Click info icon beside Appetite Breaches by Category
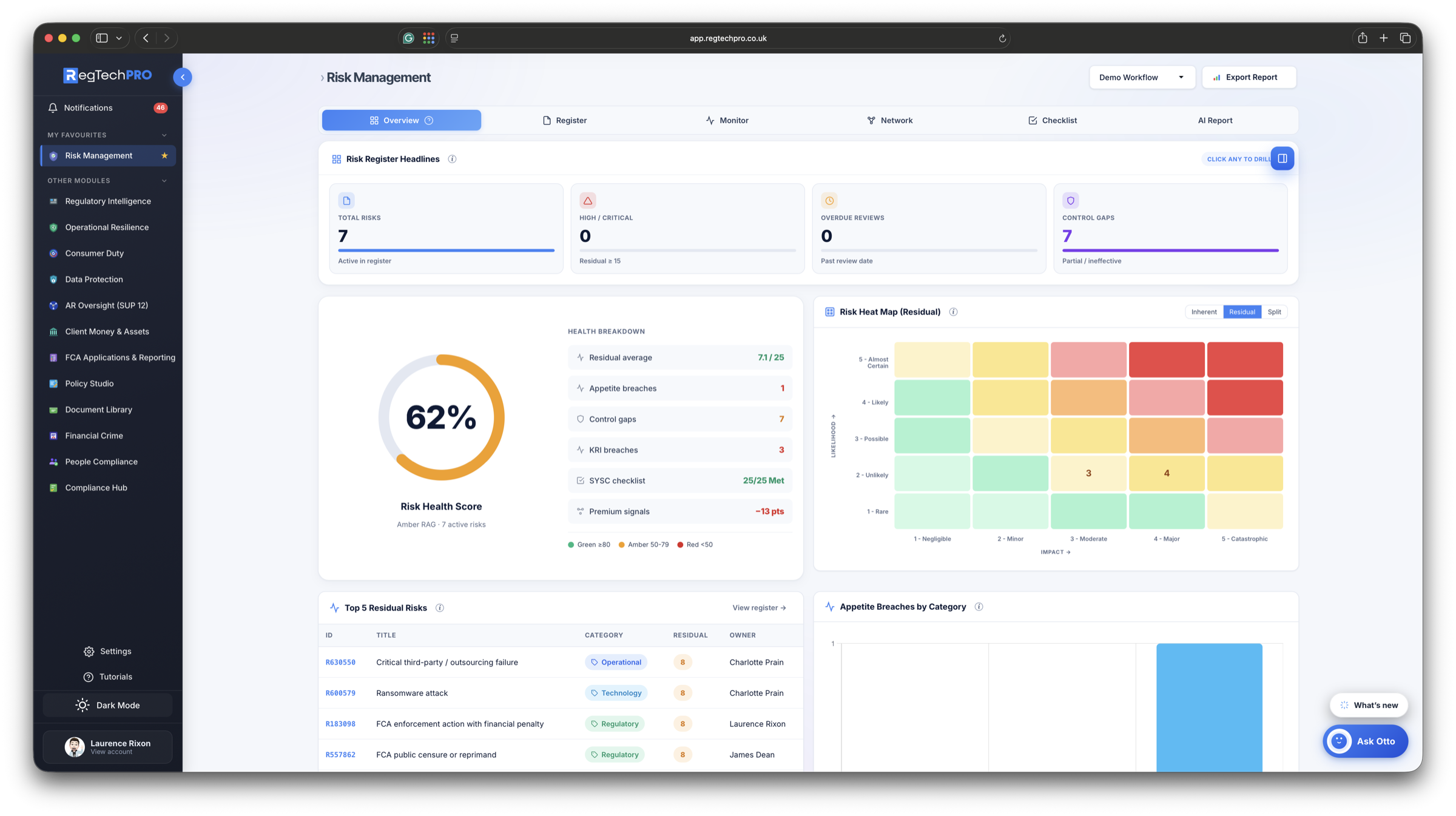The width and height of the screenshot is (1456, 816). click(979, 607)
